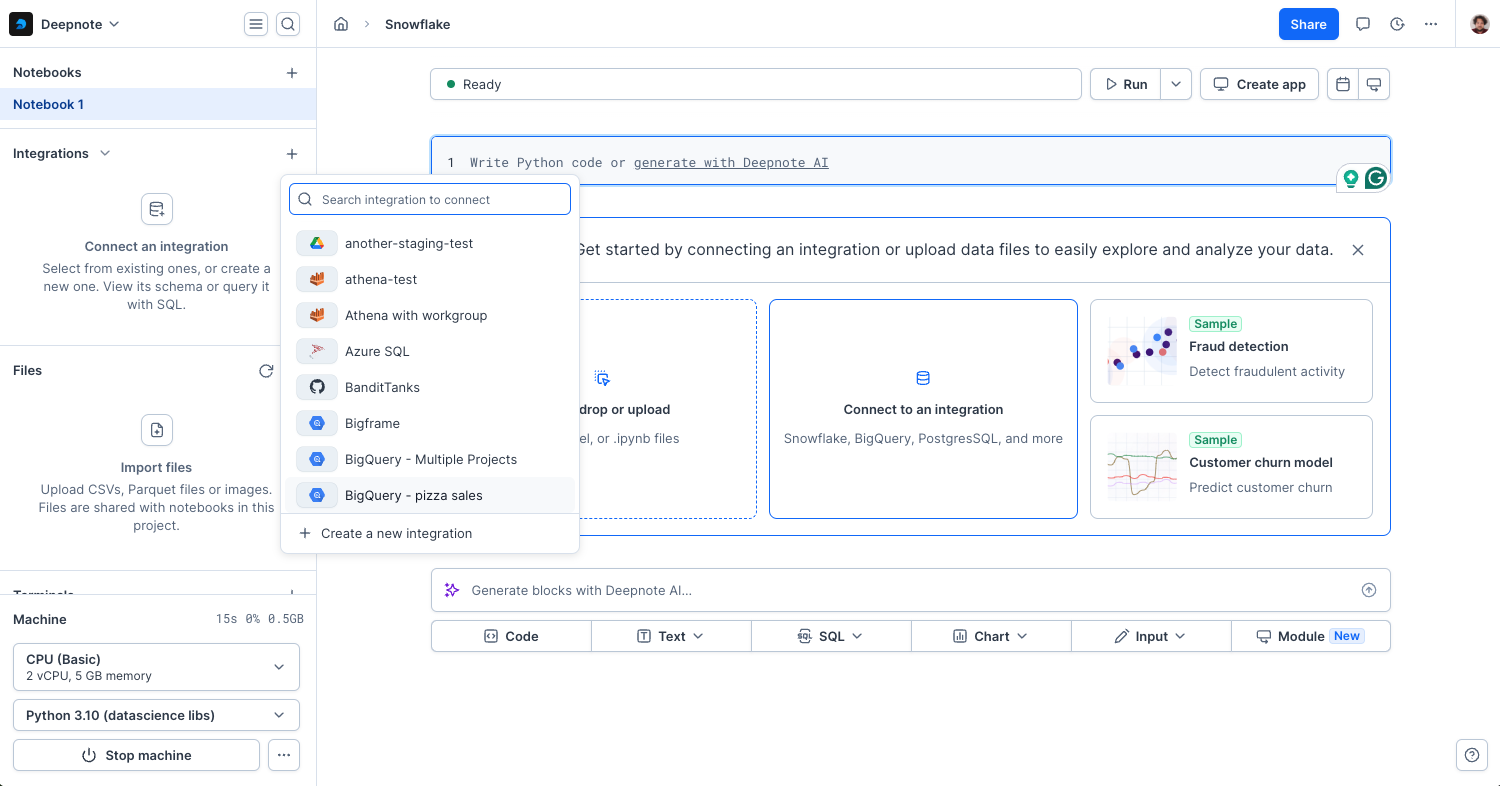Open the three-dot menu in top bar

tap(1431, 24)
